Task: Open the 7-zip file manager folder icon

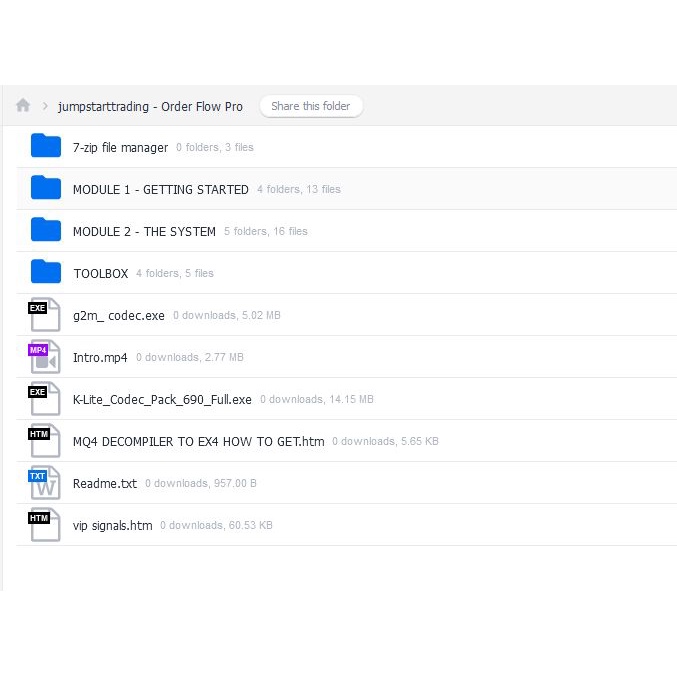Action: click(46, 147)
